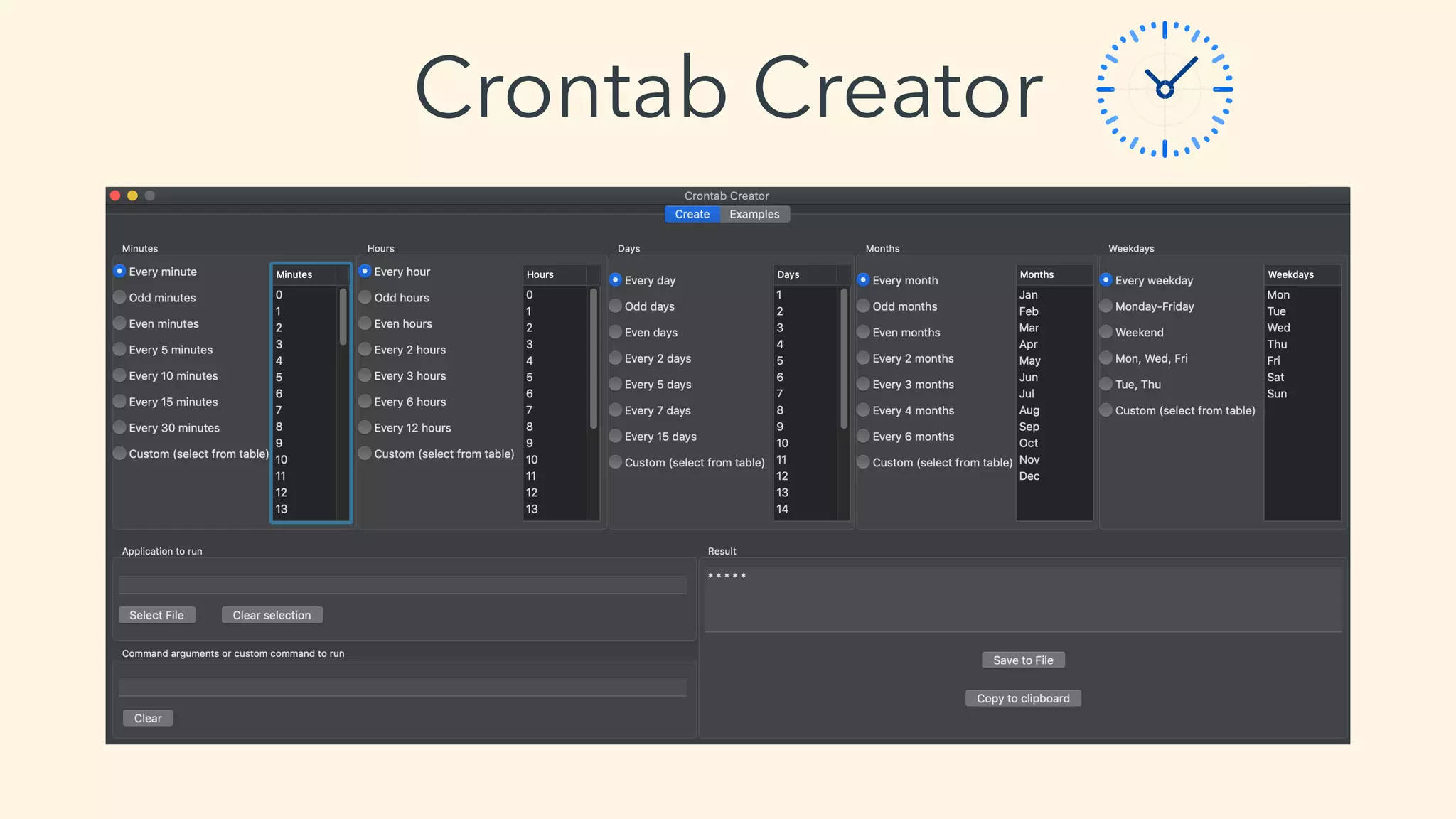Select day 7 in Days table
Image resolution: width=1456 pixels, height=819 pixels.
(805, 394)
